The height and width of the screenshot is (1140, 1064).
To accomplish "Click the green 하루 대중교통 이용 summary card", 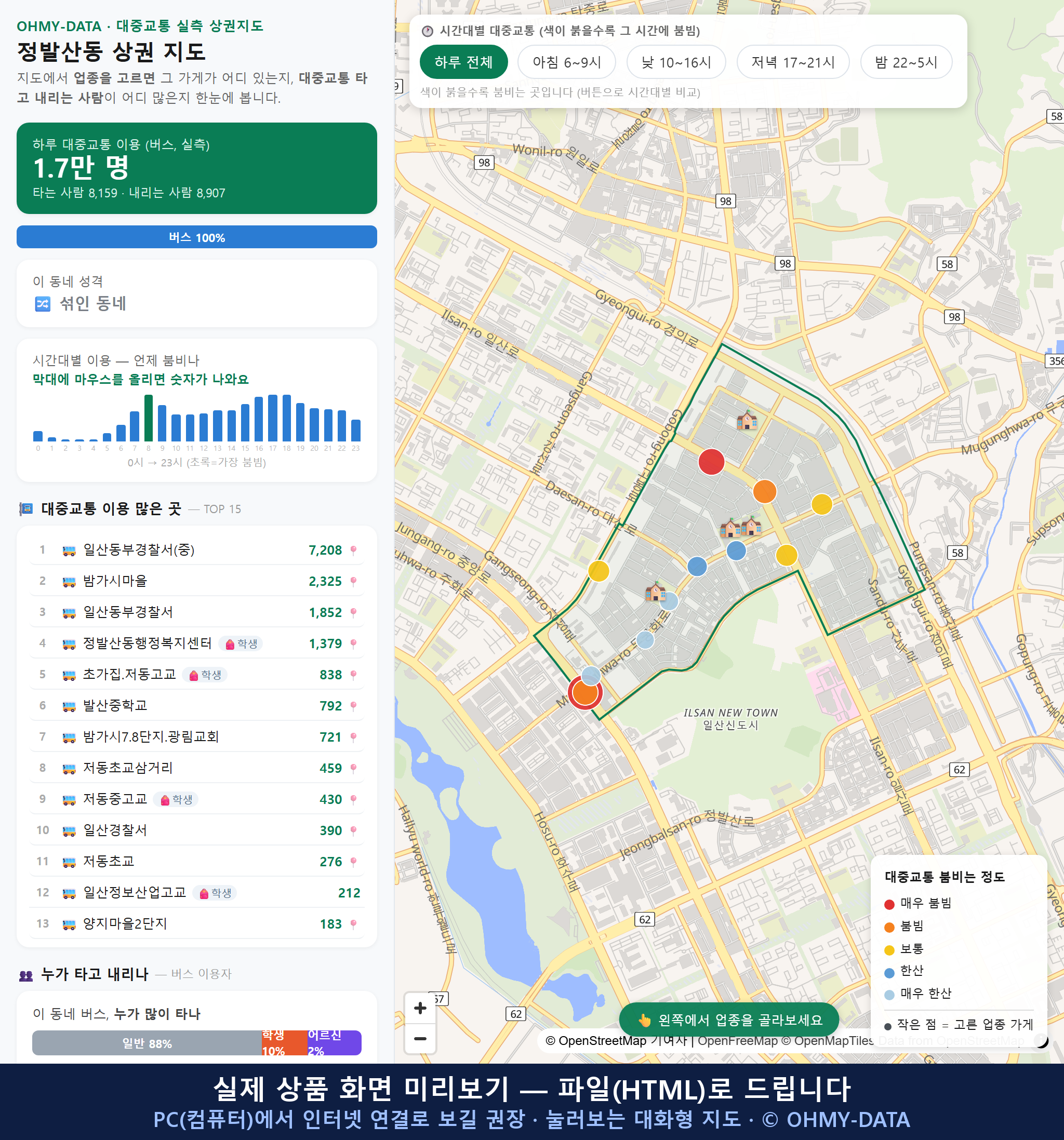I will coord(197,168).
